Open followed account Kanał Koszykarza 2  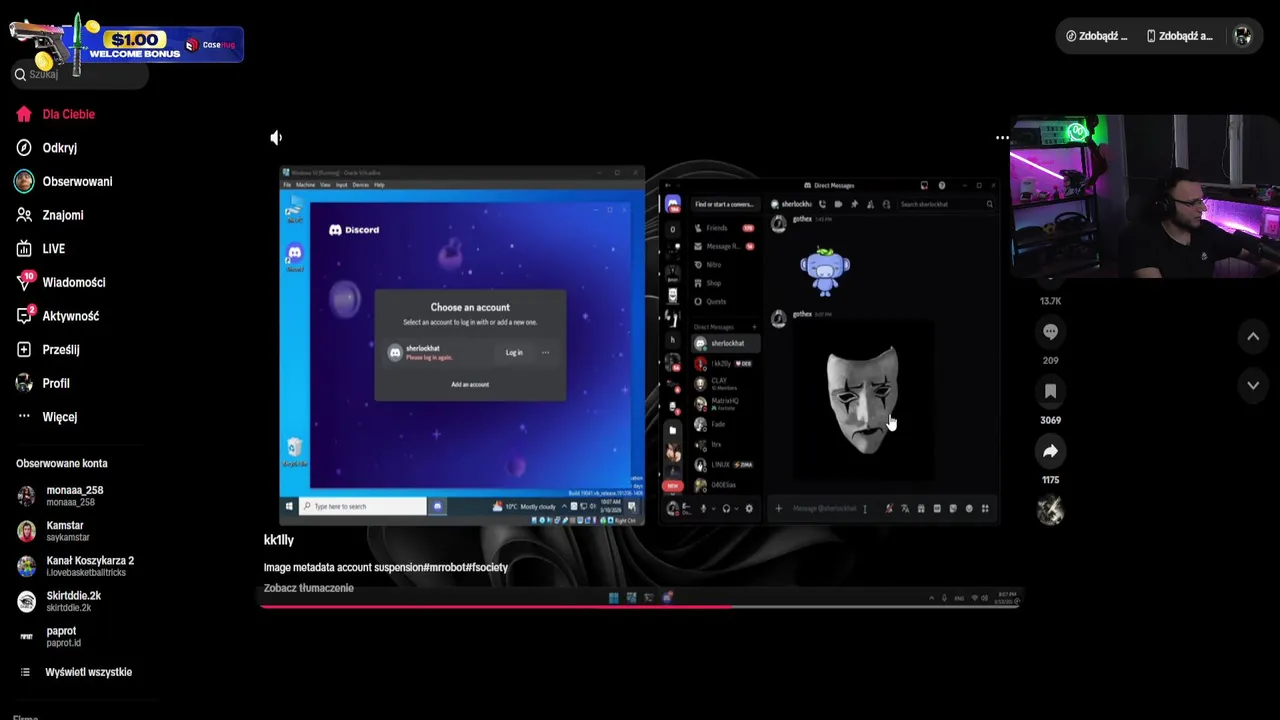coord(75,566)
